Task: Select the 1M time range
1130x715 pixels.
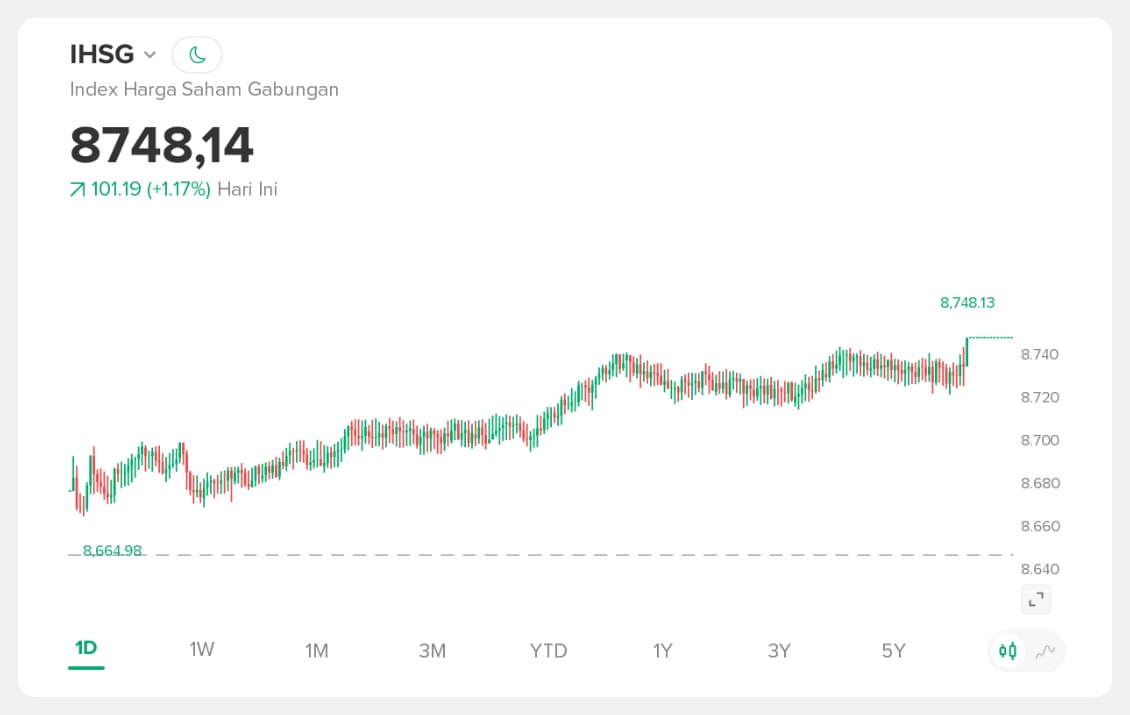Action: pos(317,651)
